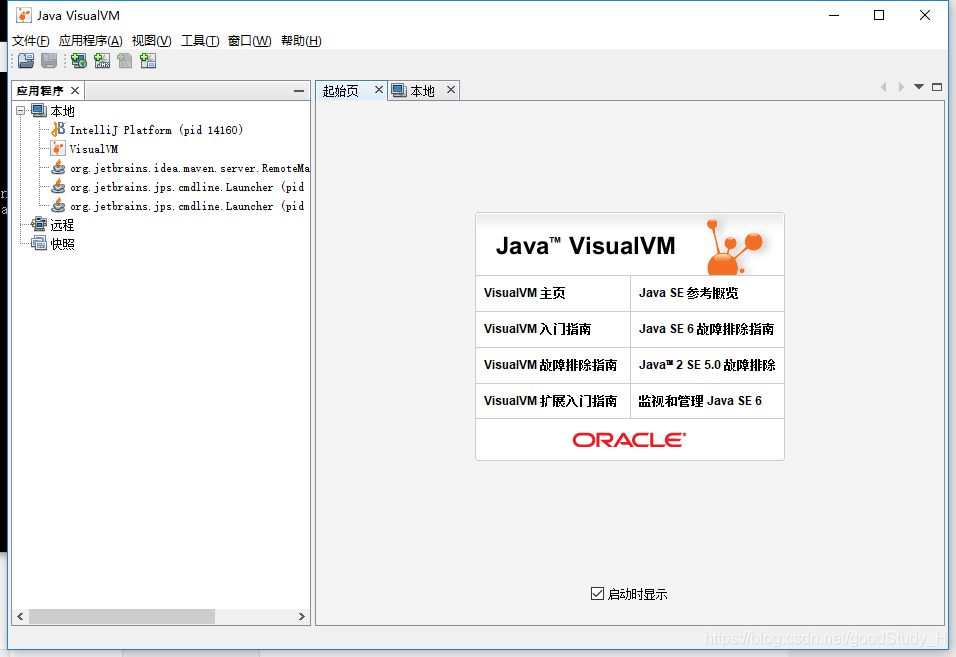This screenshot has height=657, width=956.
Task: Open the VisualVM 主页 link
Action: click(524, 293)
